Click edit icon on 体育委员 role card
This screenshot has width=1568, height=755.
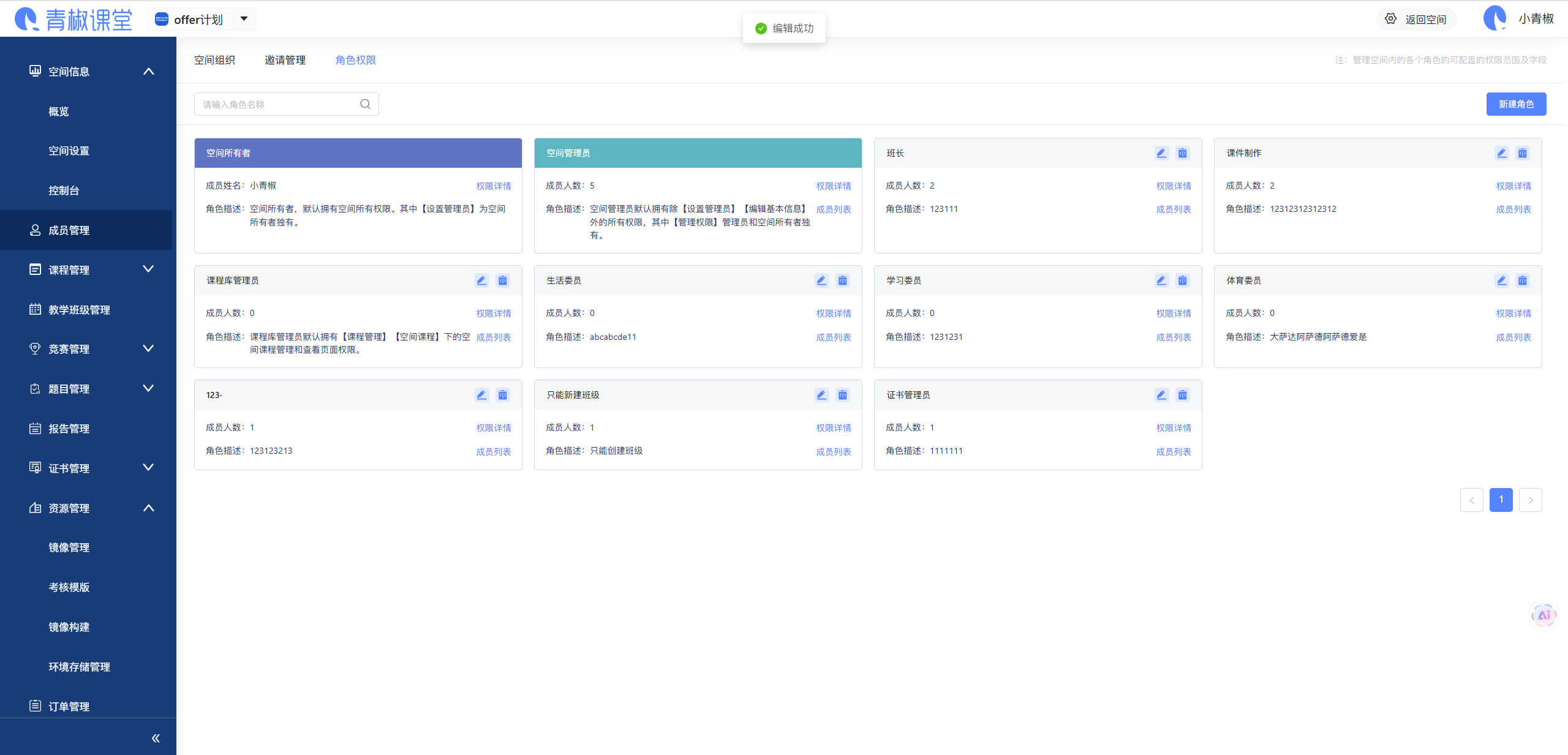point(1501,280)
